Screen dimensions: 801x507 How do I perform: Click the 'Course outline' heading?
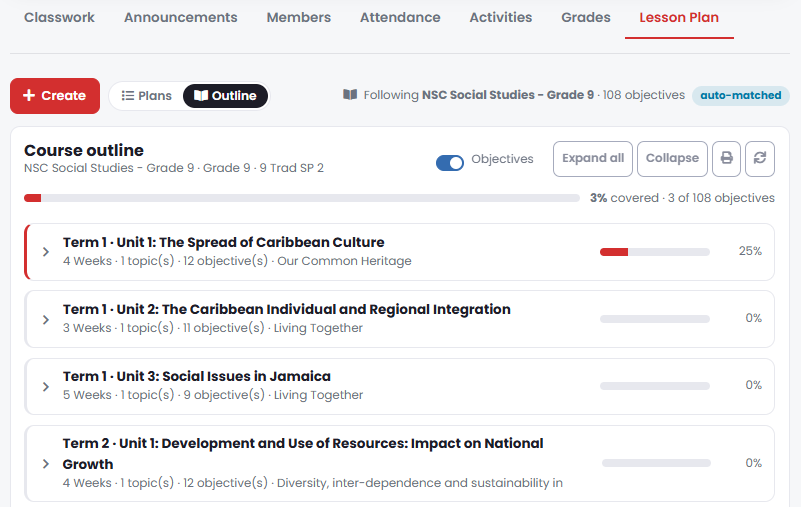[x=84, y=150]
